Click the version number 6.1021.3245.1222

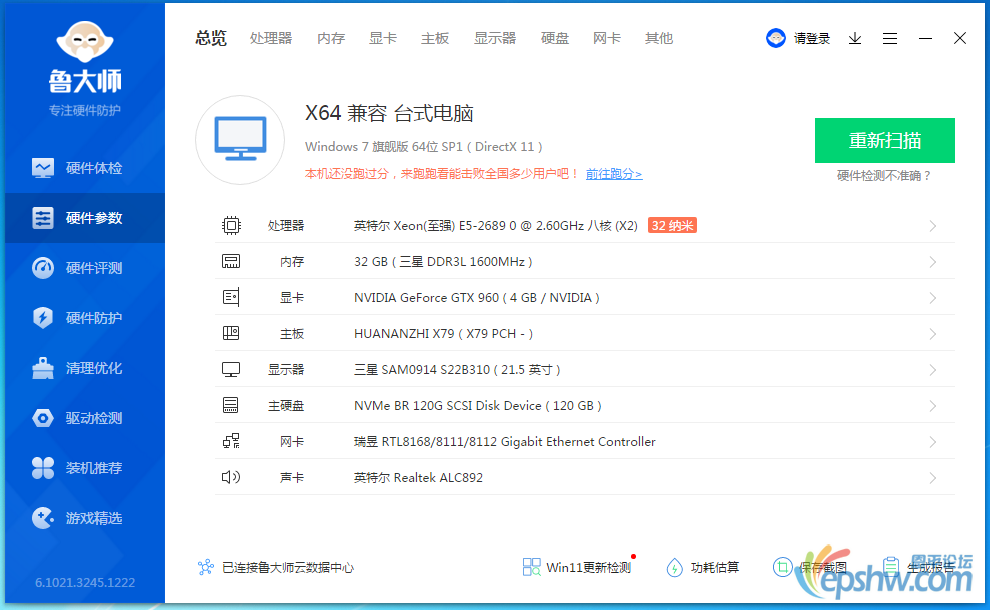(85, 582)
